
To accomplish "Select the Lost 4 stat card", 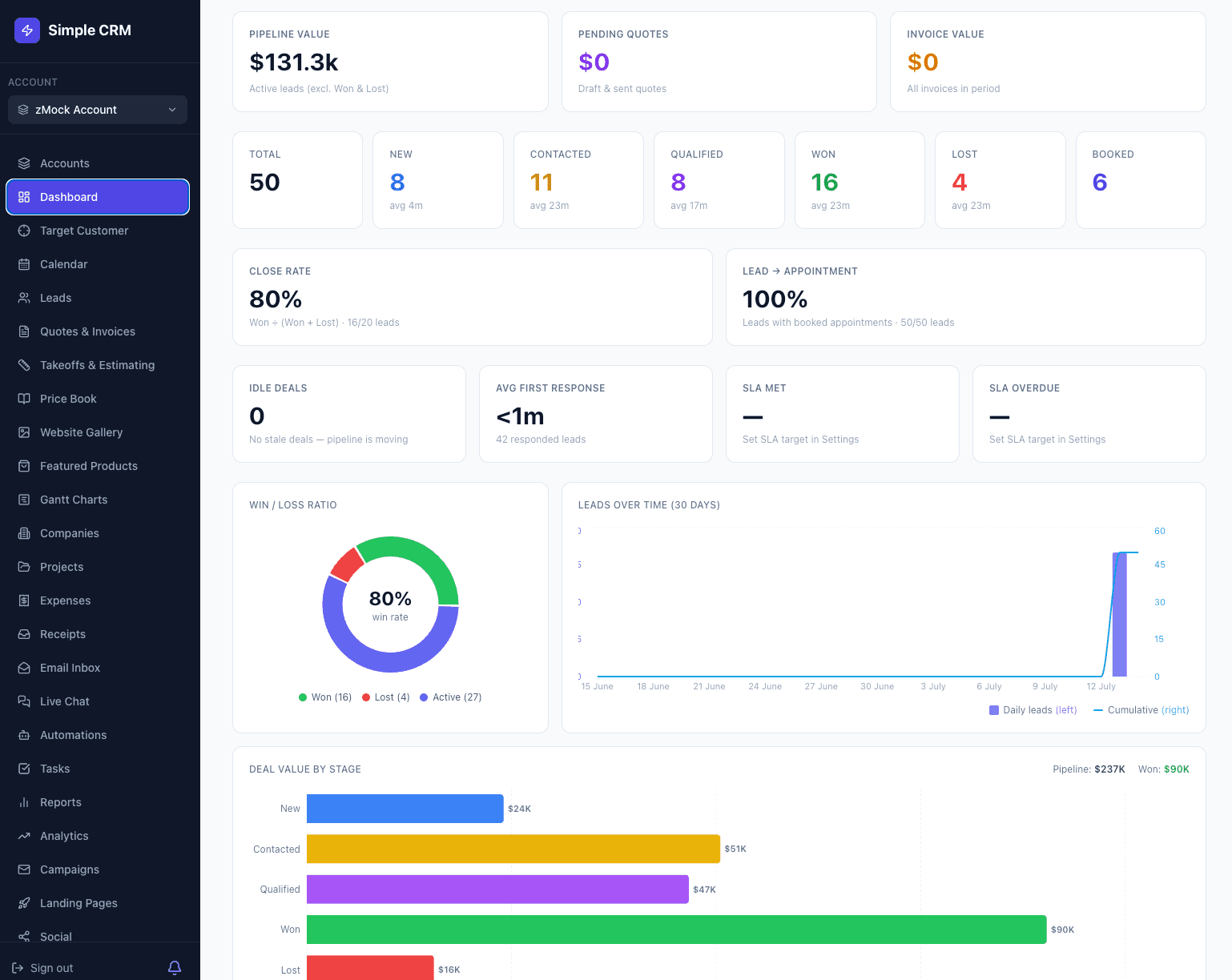I will point(1000,180).
